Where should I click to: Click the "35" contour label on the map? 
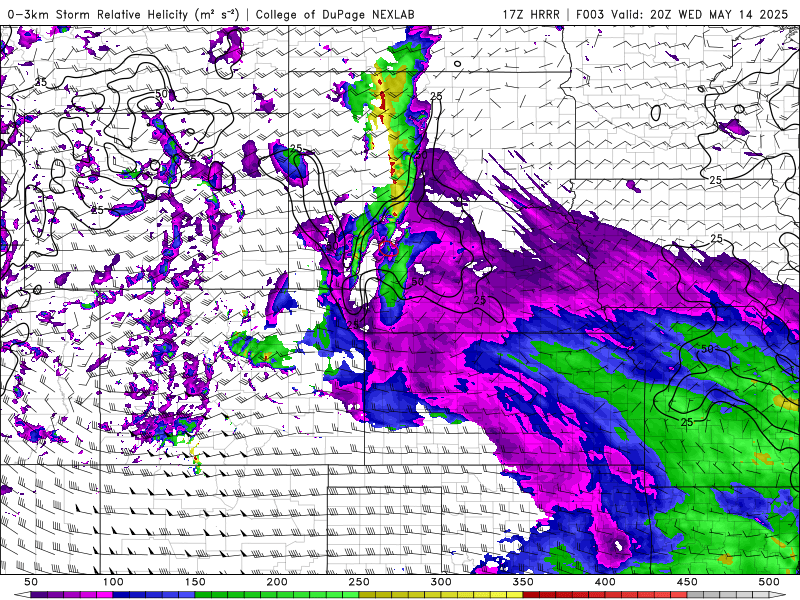[x=41, y=82]
